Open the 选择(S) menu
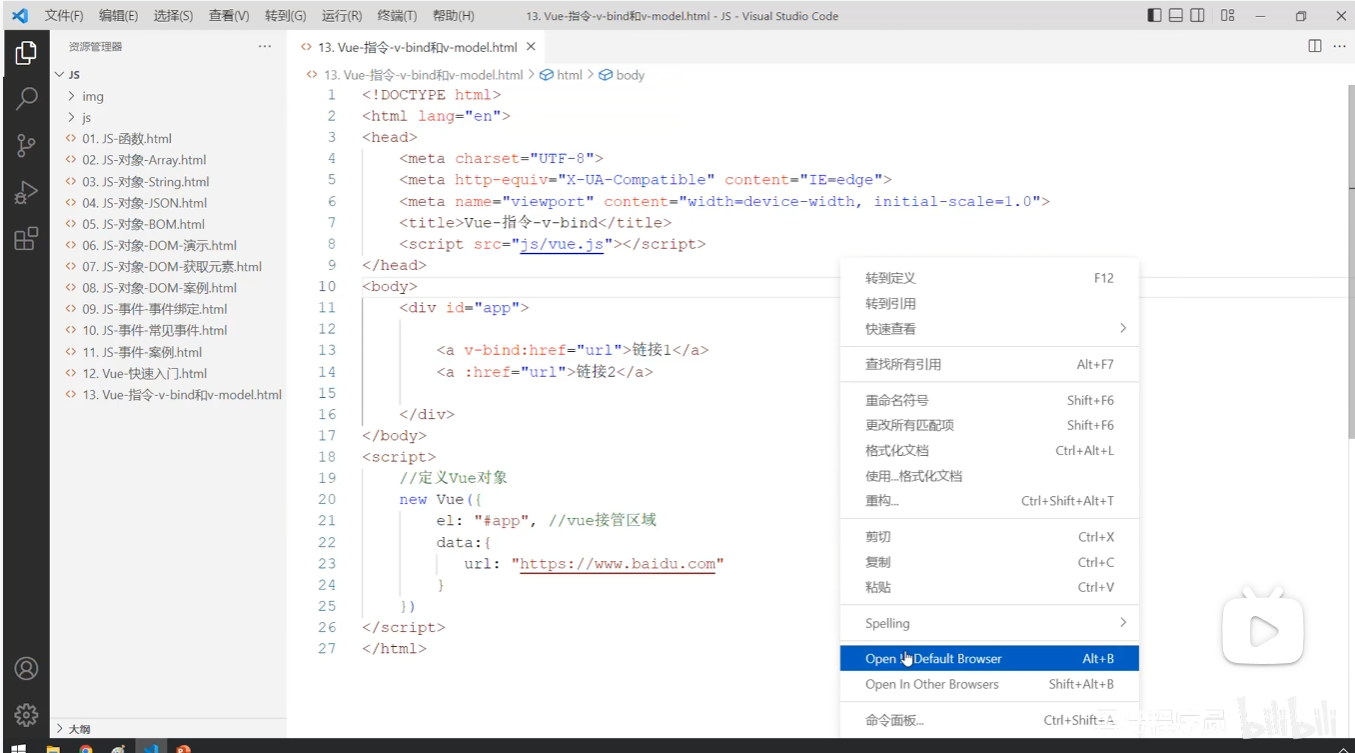This screenshot has height=753, width=1355. click(x=173, y=16)
